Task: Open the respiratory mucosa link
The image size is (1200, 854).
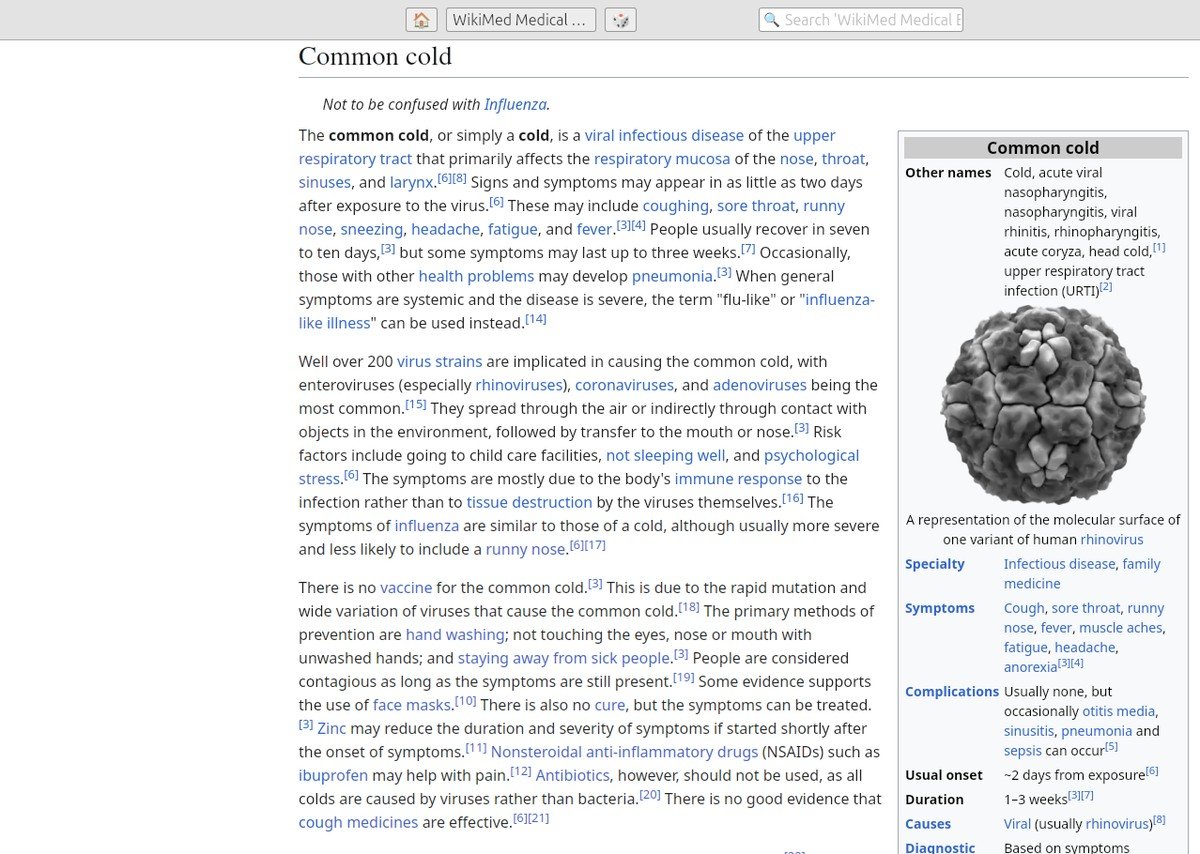Action: point(662,159)
